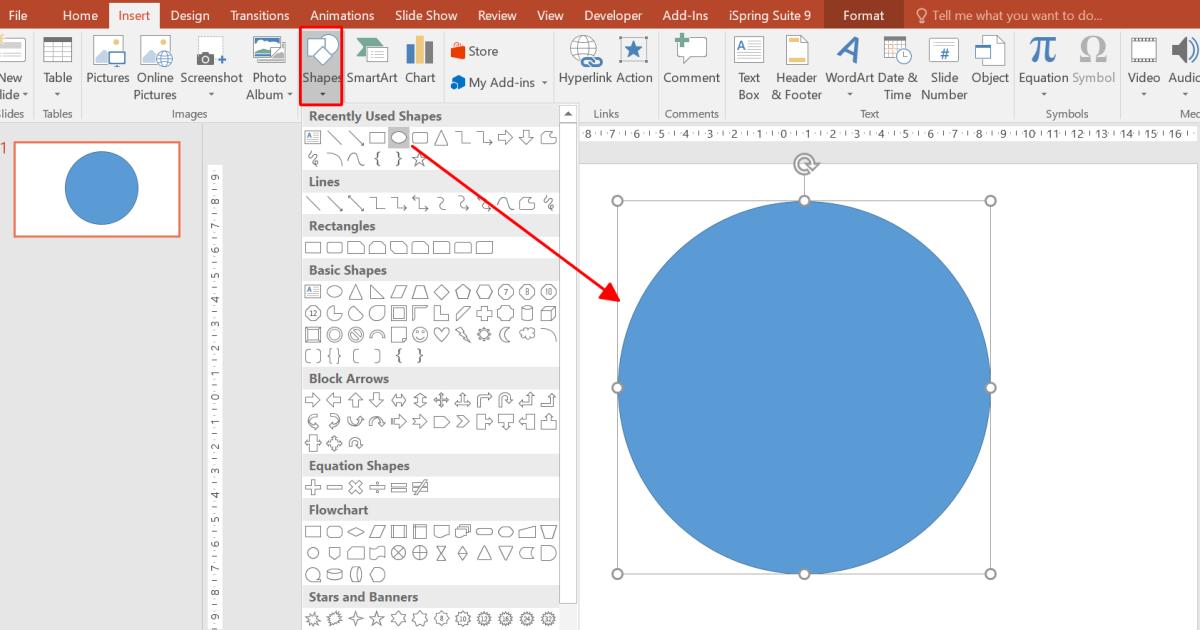1200x630 pixels.
Task: Insert a Table
Action: (x=57, y=65)
